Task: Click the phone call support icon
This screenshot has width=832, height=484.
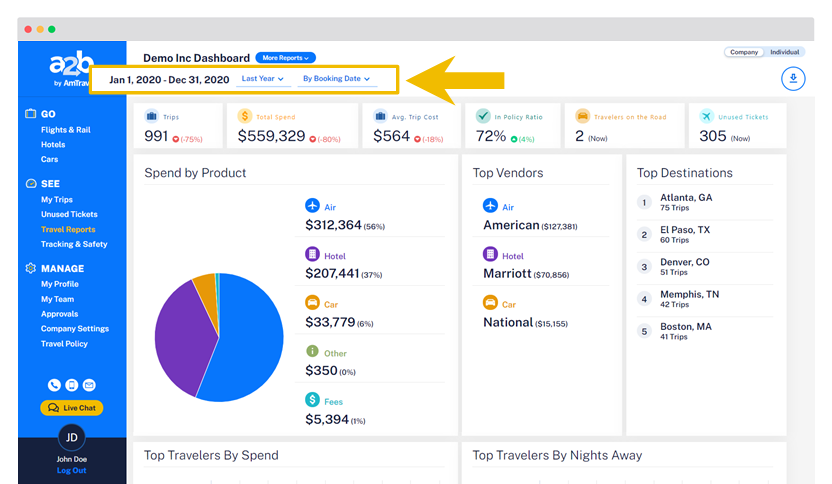Action: click(54, 385)
